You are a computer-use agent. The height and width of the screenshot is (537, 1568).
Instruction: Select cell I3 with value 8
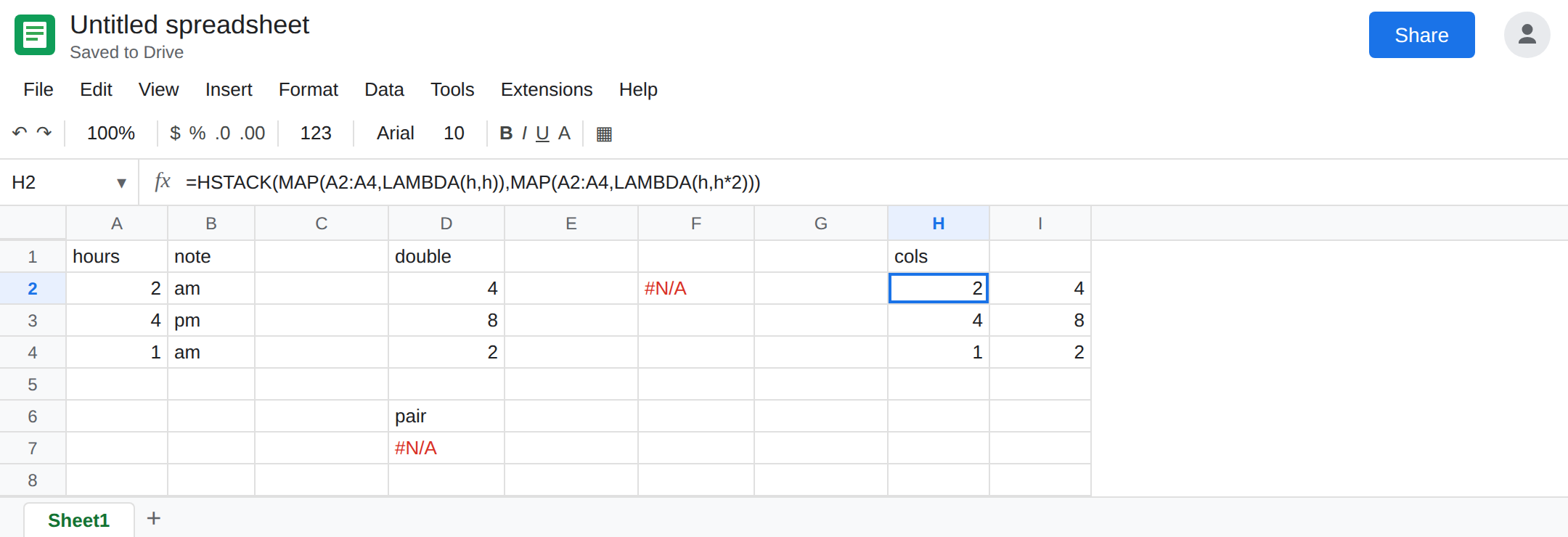coord(1040,321)
